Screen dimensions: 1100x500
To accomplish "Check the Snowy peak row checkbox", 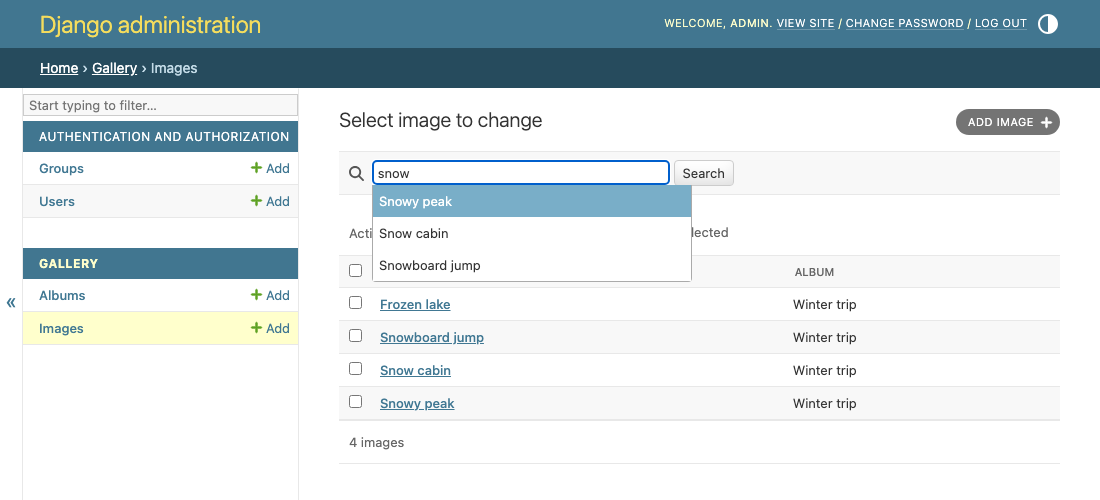I will point(356,402).
